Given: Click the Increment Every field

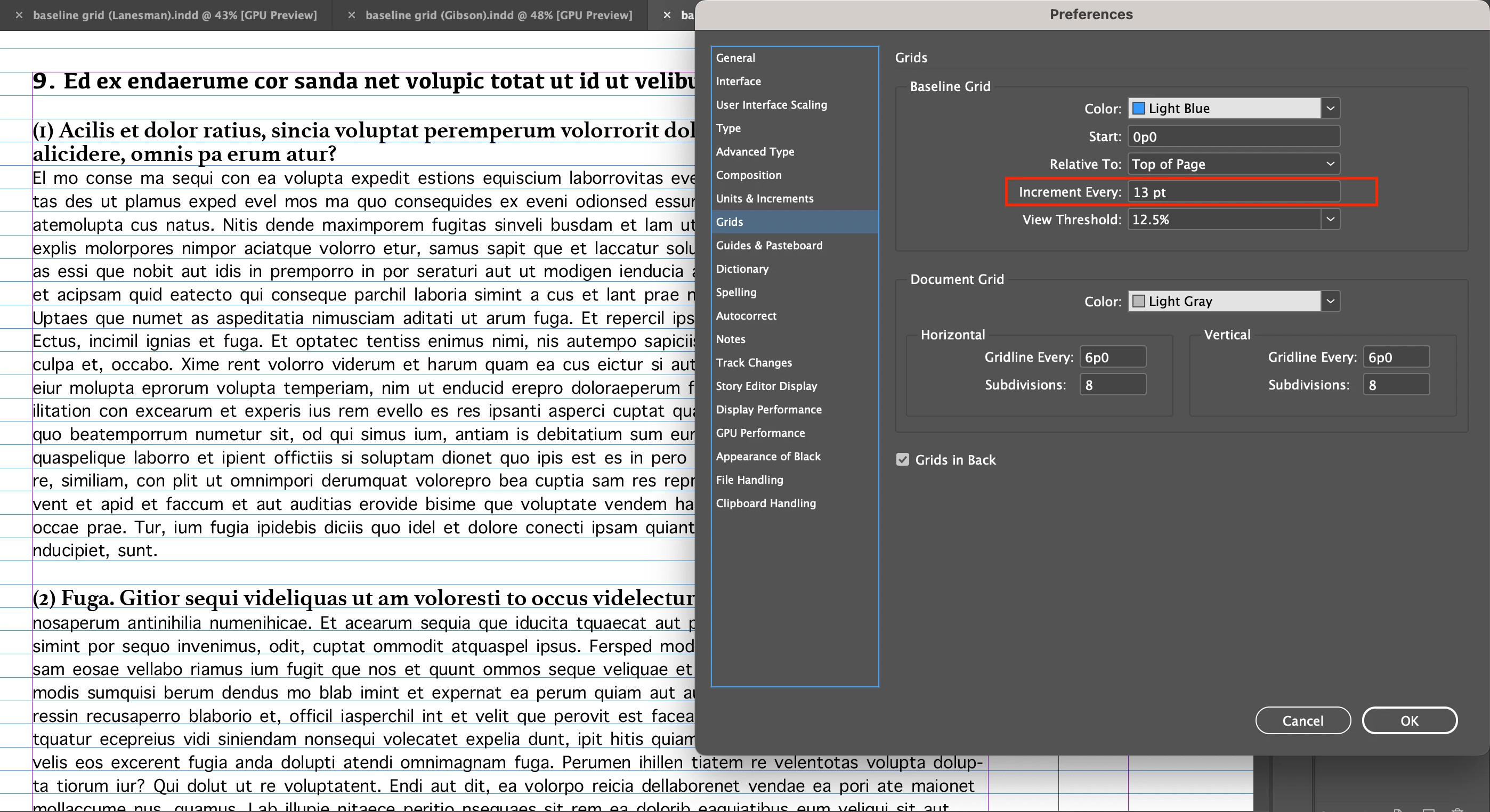Looking at the screenshot, I should point(1233,192).
